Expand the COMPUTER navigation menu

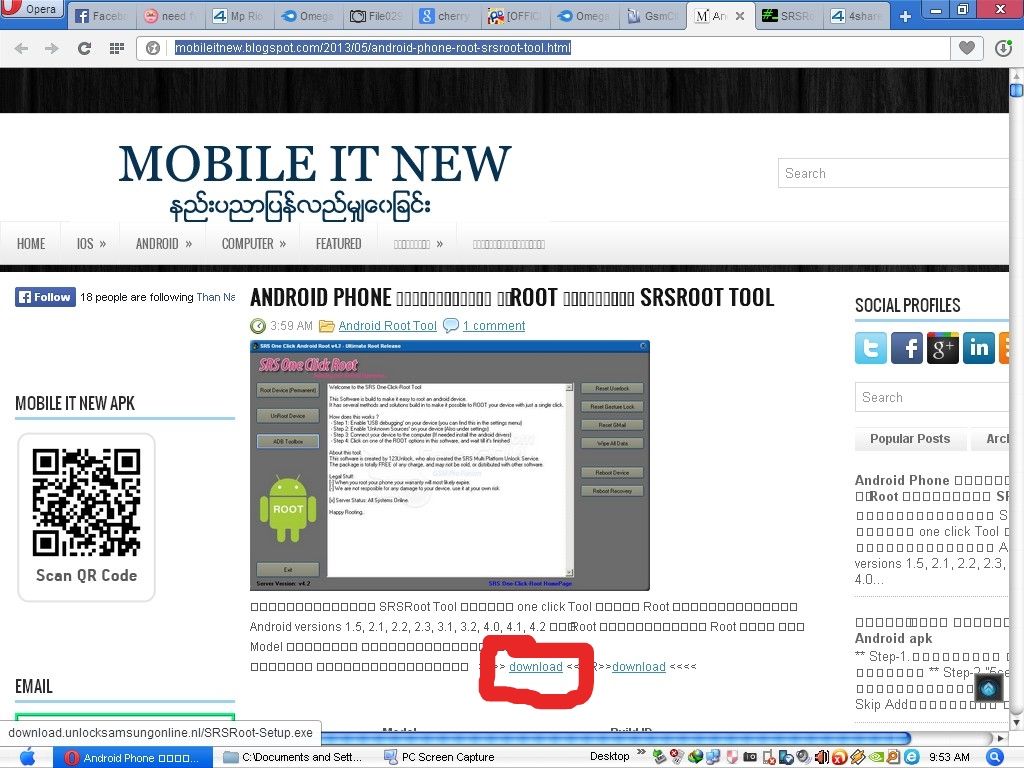point(254,243)
